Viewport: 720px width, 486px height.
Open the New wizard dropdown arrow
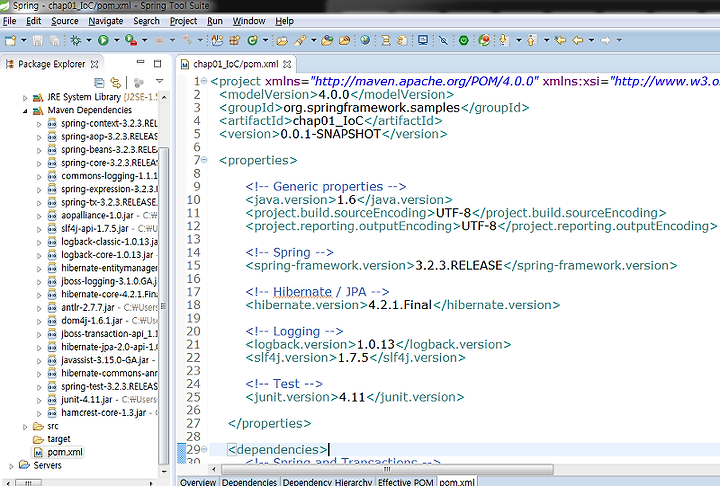coord(24,40)
